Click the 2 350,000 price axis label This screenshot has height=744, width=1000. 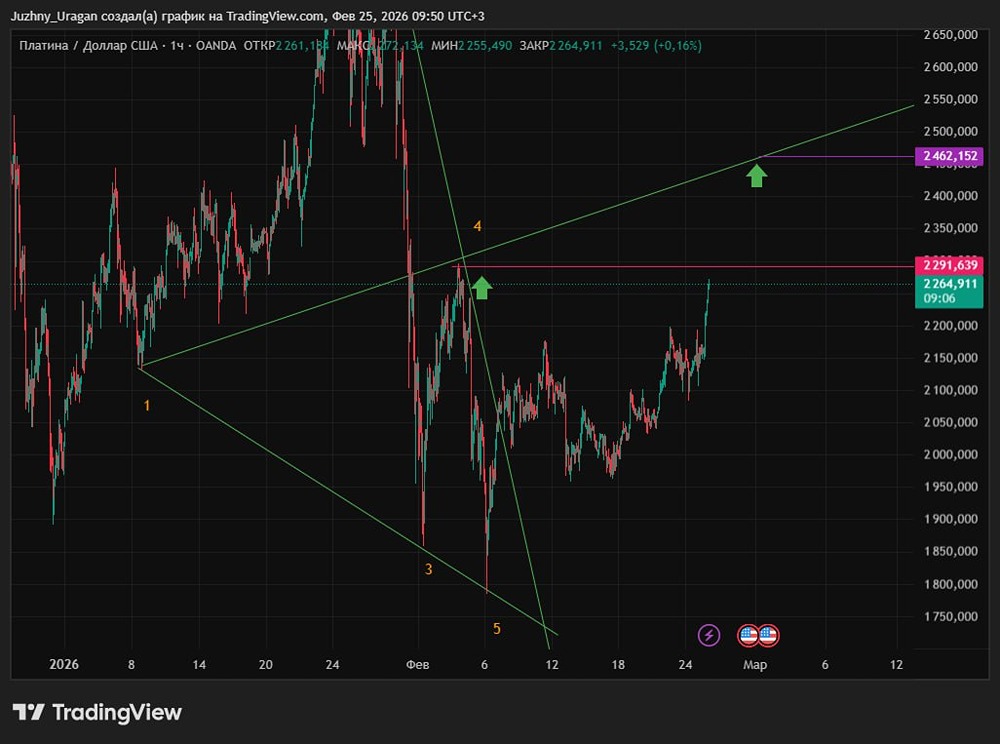pos(950,228)
